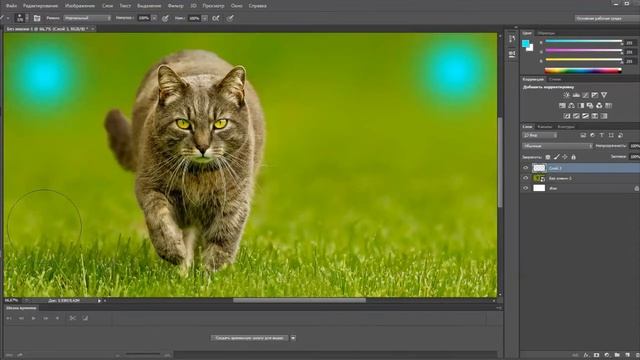
Task: Click the split-at-playhead scissors in timeline
Action: coord(72,318)
